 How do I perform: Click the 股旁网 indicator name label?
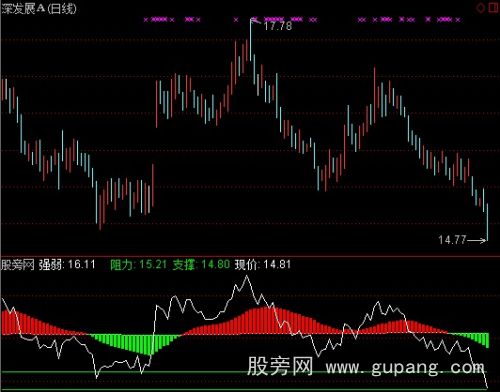(x=18, y=265)
